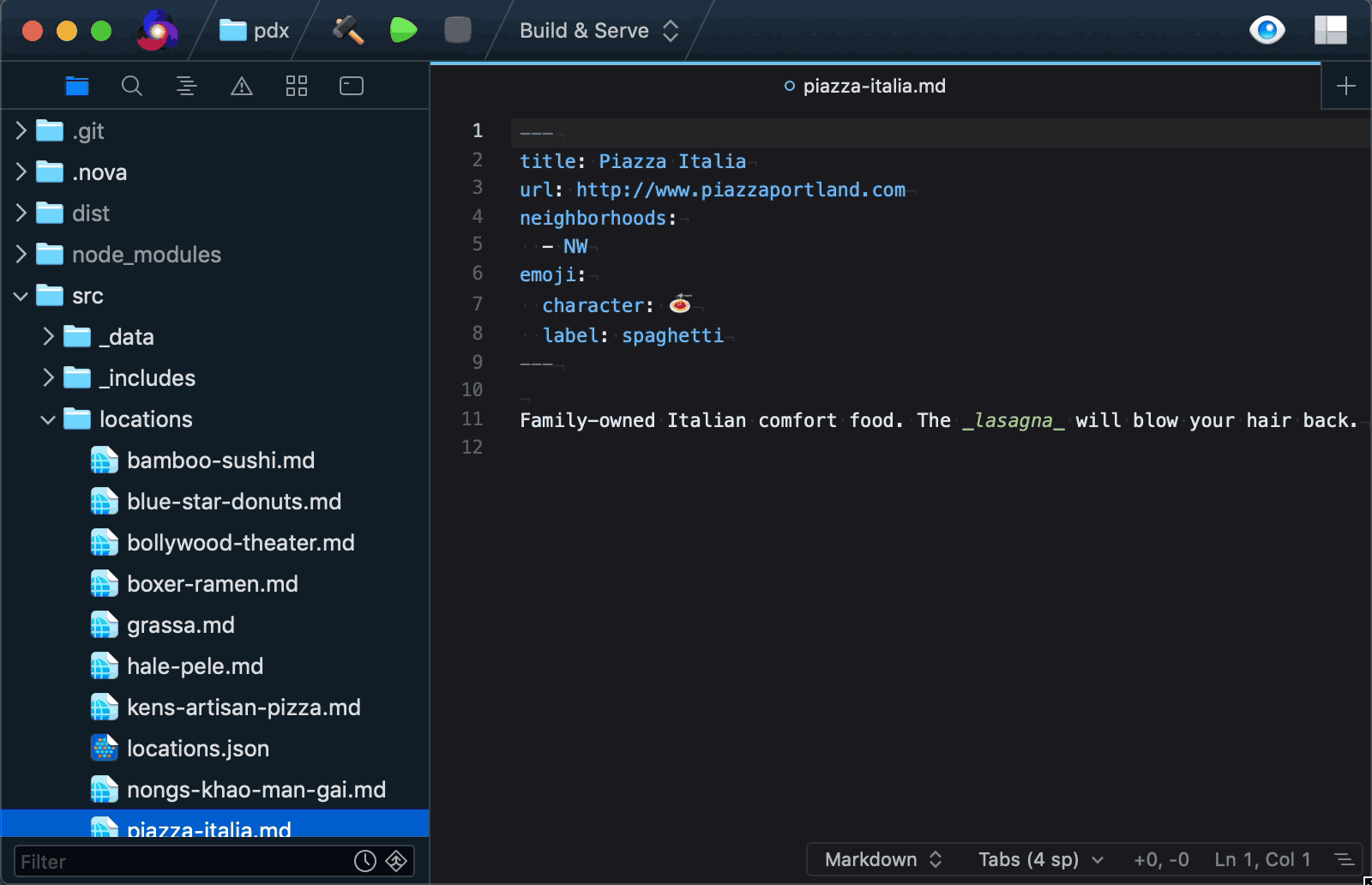Expand the node_modules folder
Image resolution: width=1372 pixels, height=885 pixels.
21,254
